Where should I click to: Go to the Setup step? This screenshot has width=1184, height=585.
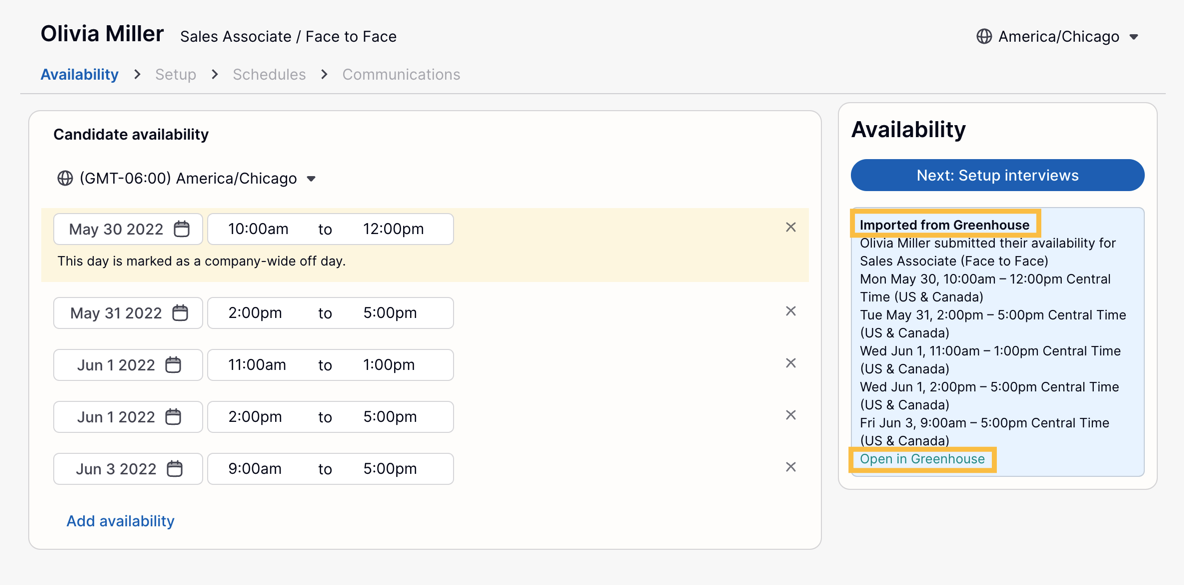click(175, 75)
